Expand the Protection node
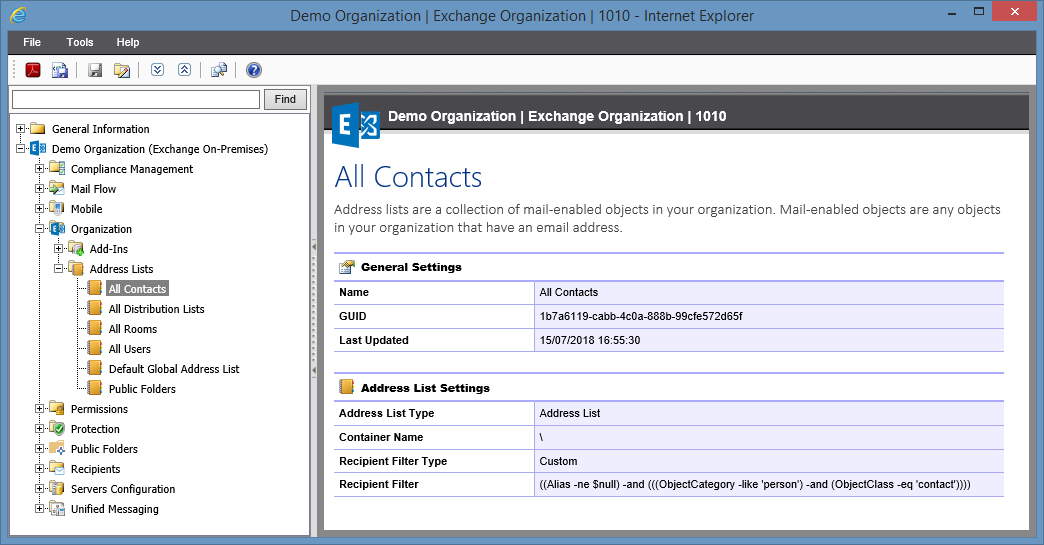The width and height of the screenshot is (1044, 545). [39, 429]
